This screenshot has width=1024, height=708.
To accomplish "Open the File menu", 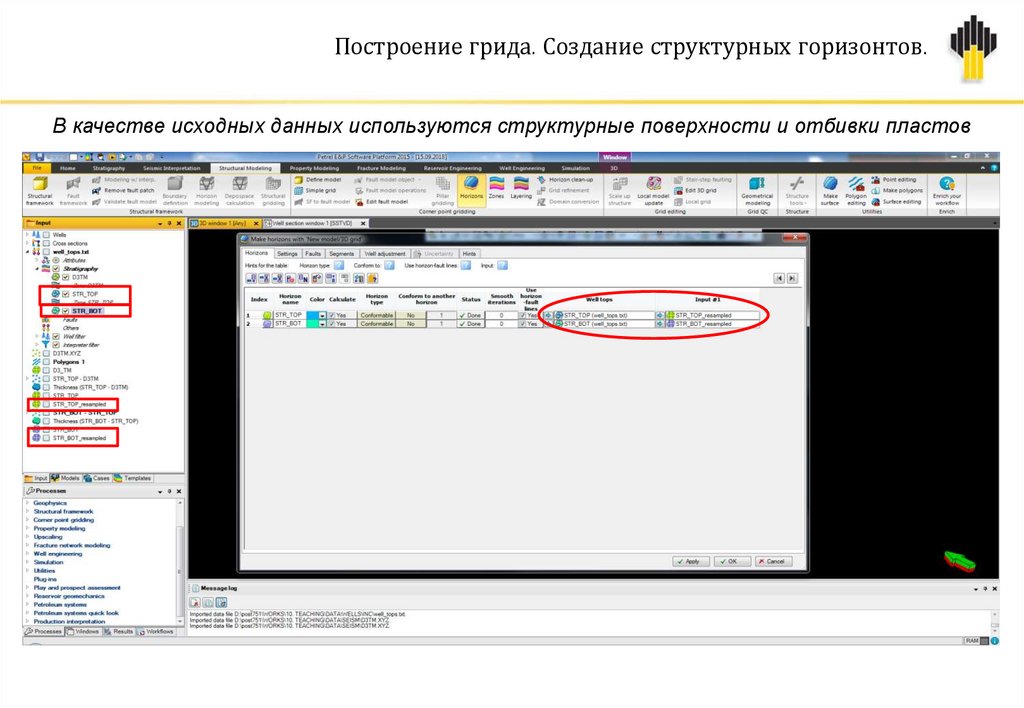I will [37, 168].
